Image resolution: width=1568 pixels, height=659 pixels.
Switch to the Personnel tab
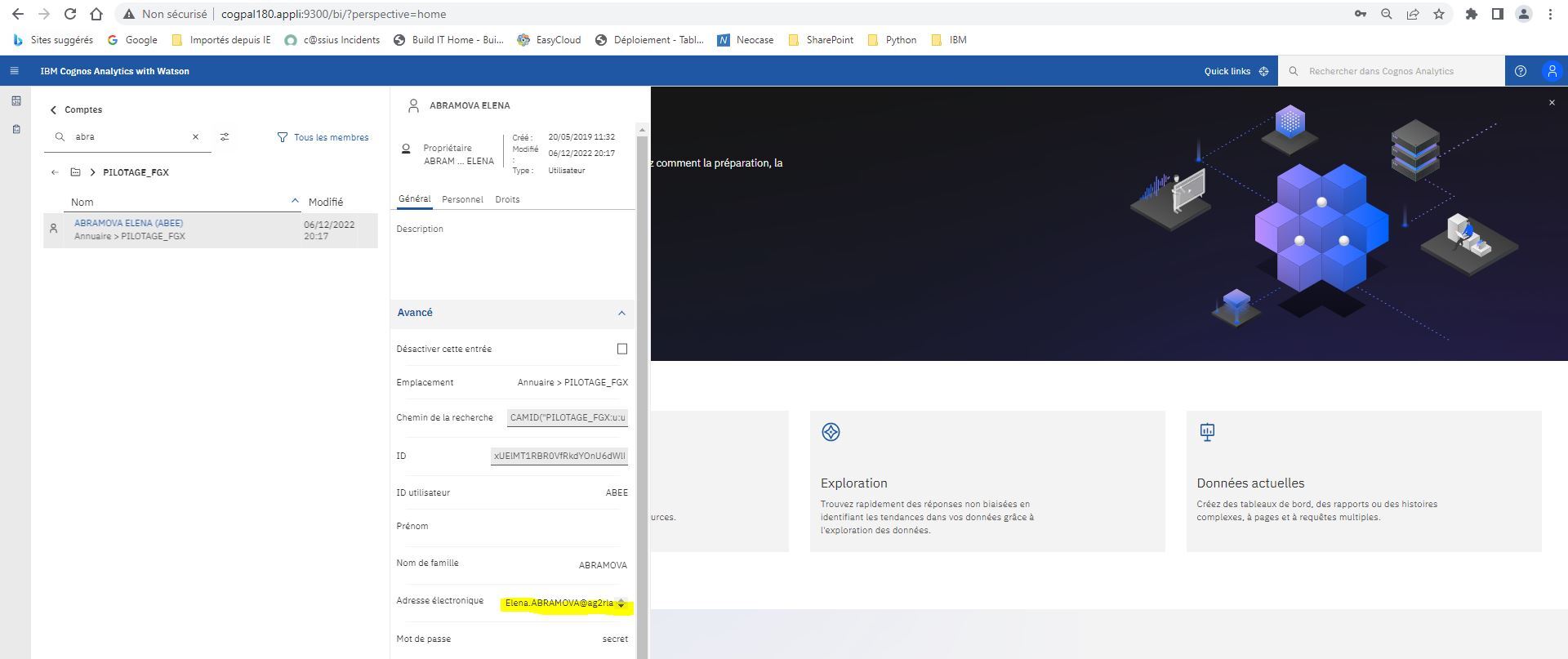[462, 199]
